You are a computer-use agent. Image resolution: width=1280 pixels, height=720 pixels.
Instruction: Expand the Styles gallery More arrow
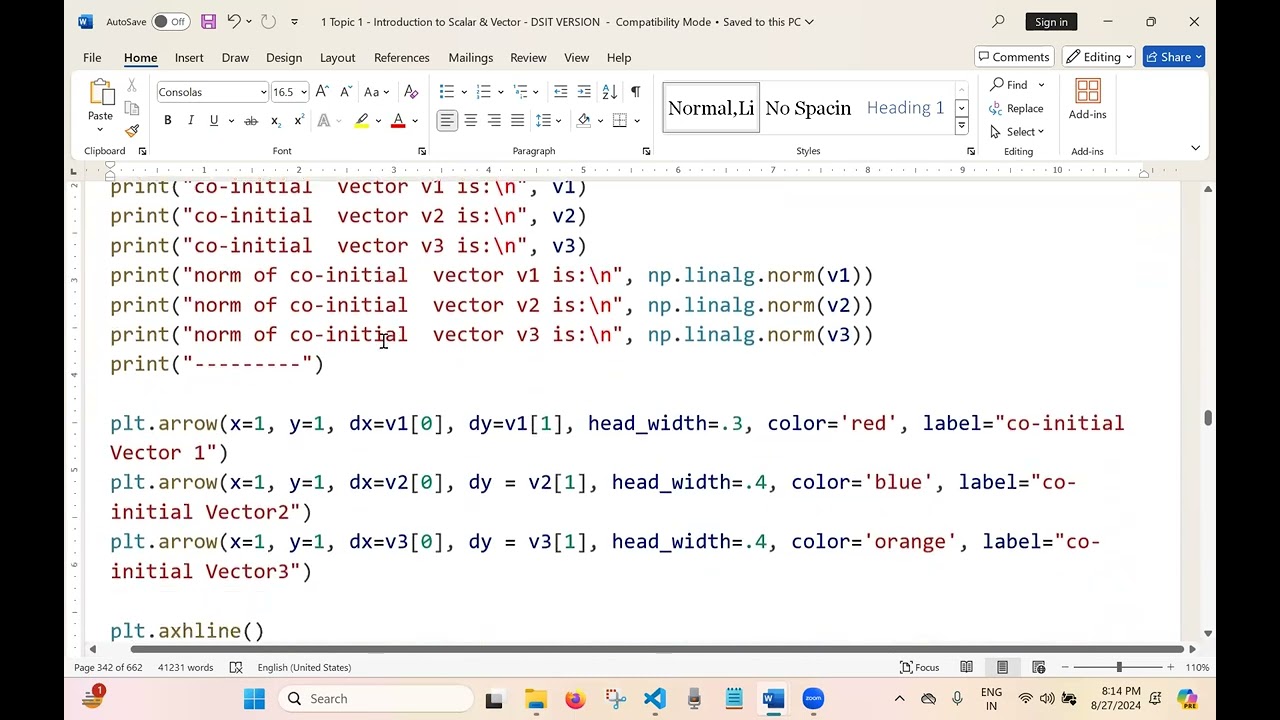[x=961, y=126]
